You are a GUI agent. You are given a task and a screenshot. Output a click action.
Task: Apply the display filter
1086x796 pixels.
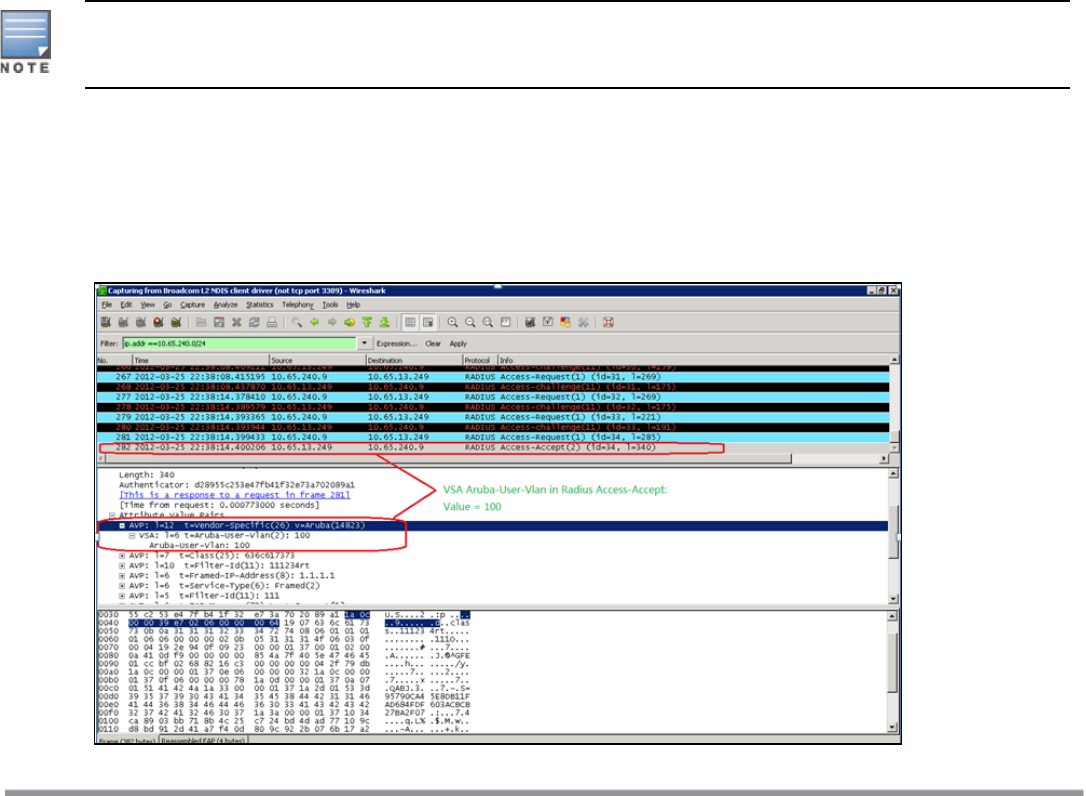pos(459,344)
